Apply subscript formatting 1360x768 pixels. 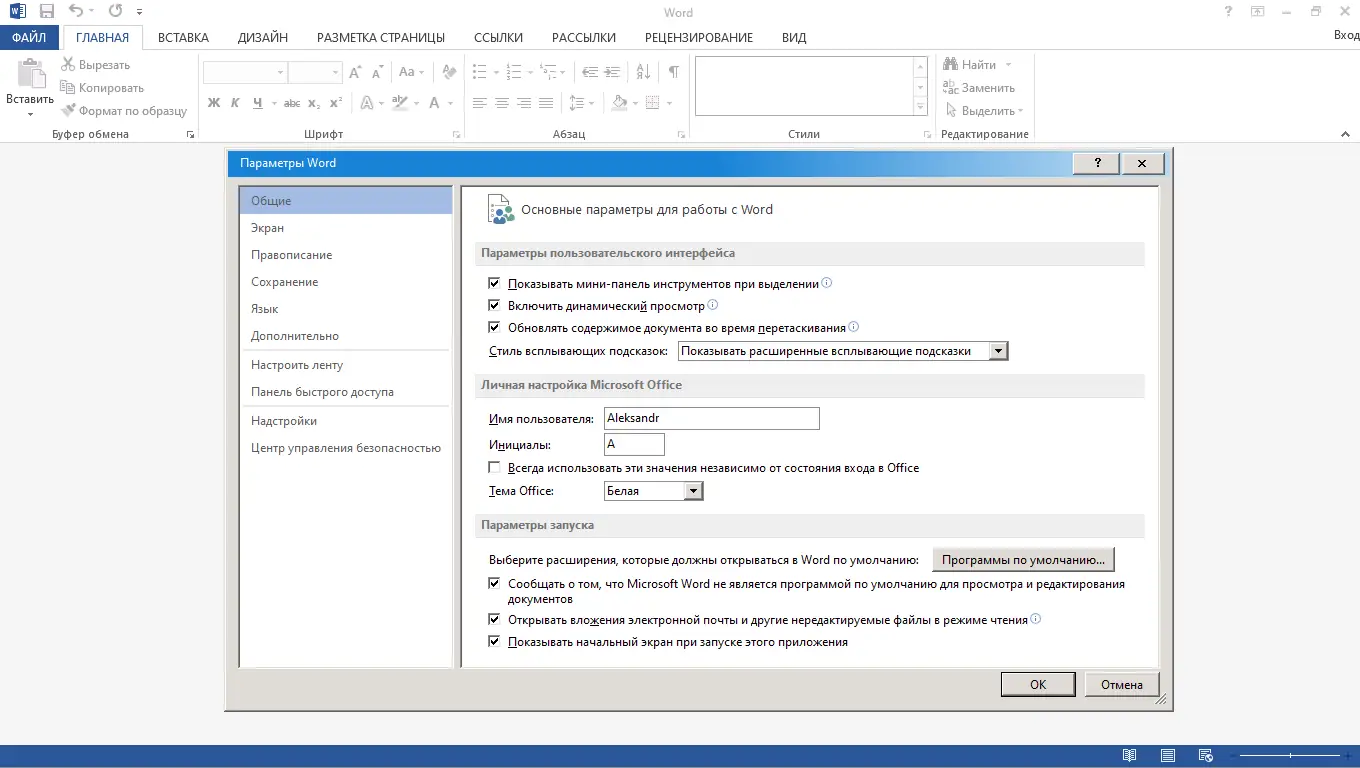point(314,103)
